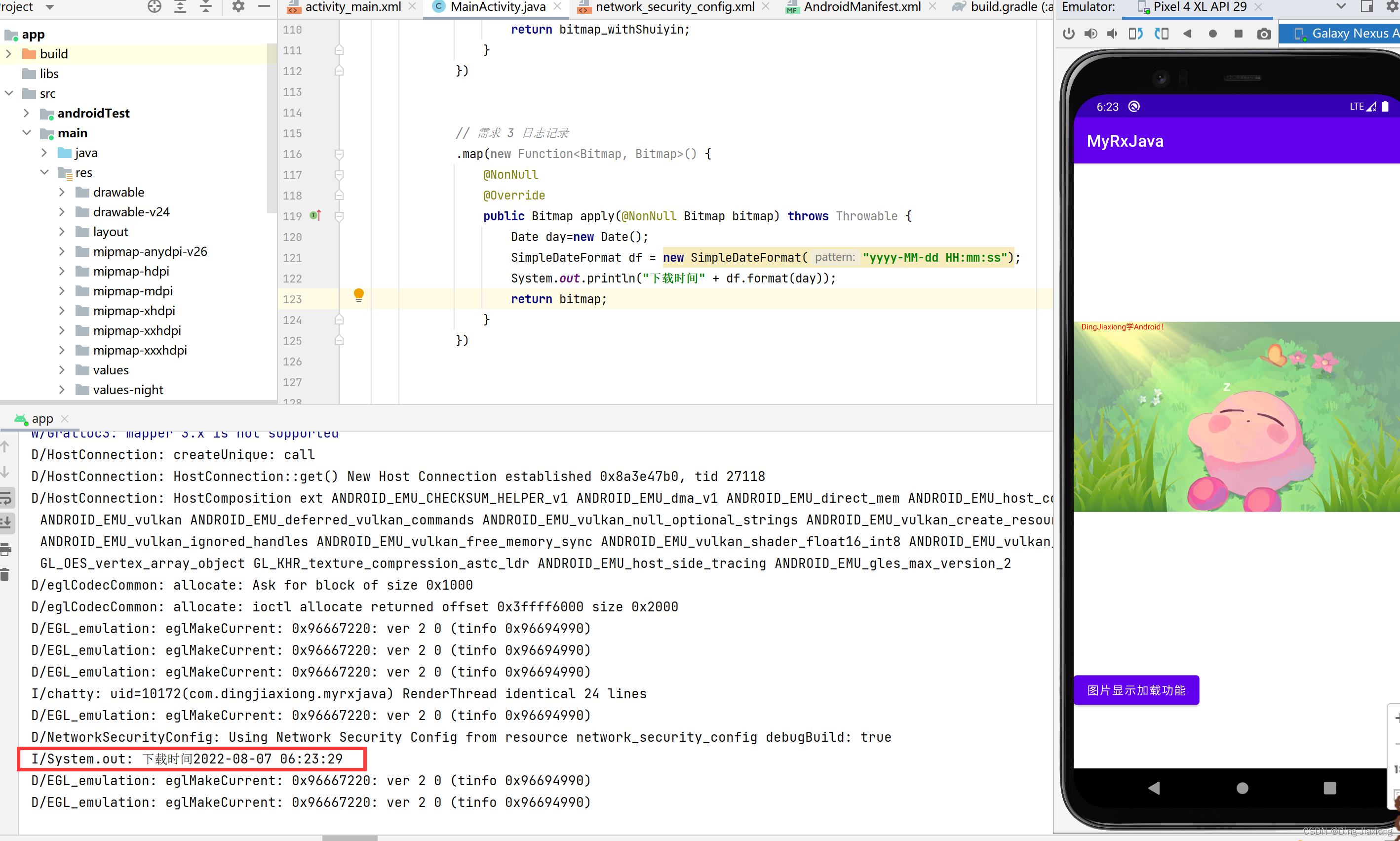This screenshot has height=841, width=1400.
Task: Close Pixel 4 XL emulator tab
Action: (x=1258, y=7)
